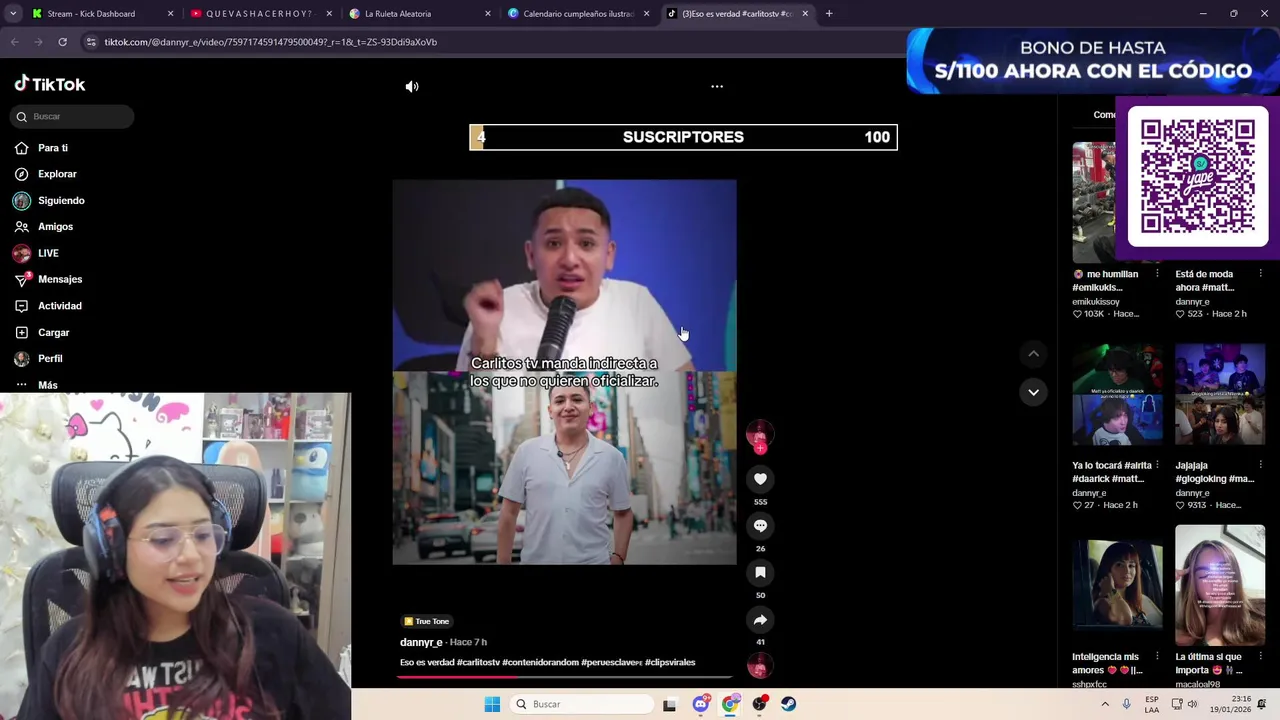Viewport: 1280px width, 720px height.
Task: Open 'La última si que importa' thumbnail
Action: (1220, 585)
